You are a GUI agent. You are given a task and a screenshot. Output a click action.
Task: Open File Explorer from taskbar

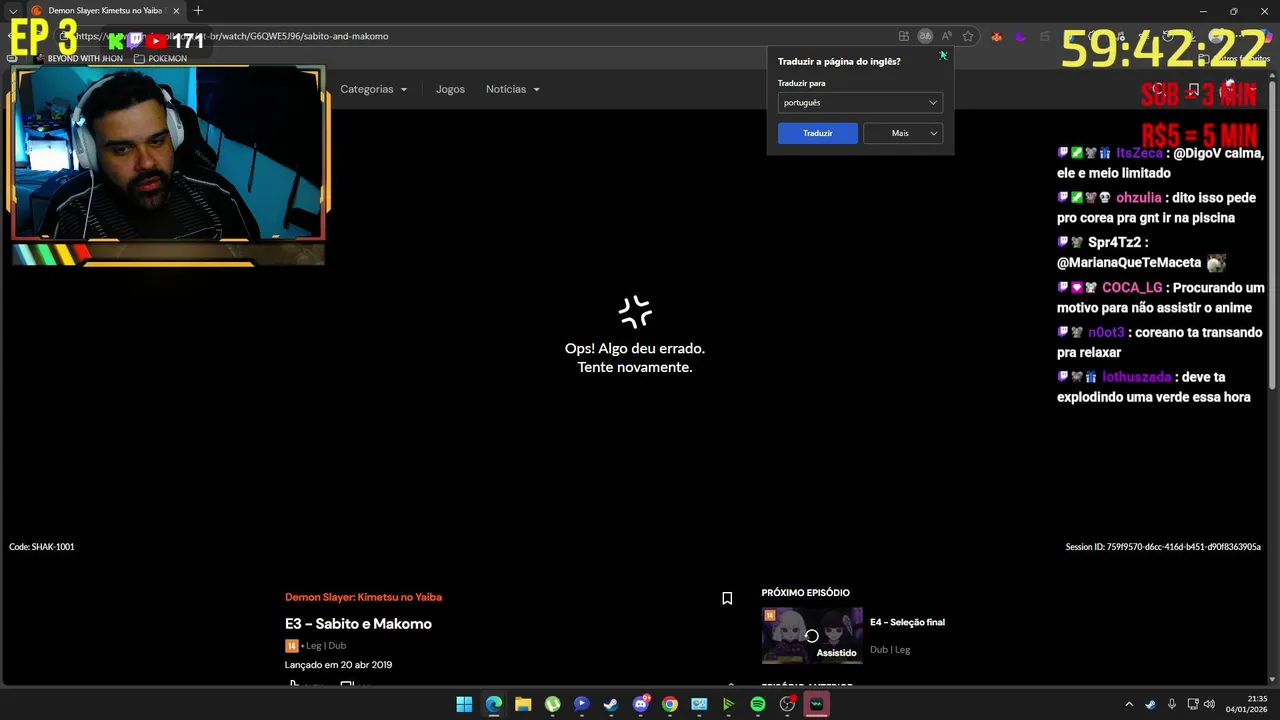(523, 704)
